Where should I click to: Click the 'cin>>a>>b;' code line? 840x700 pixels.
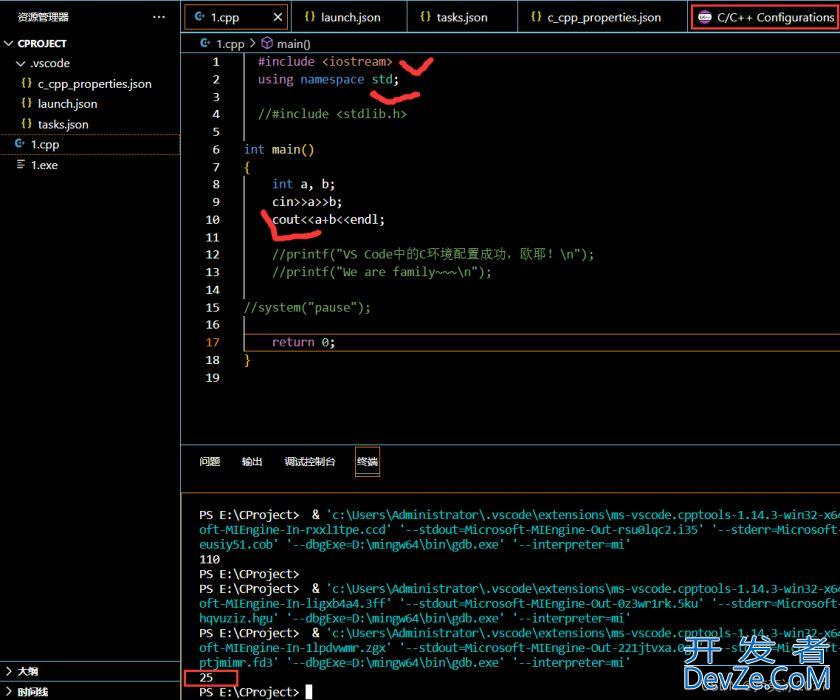[306, 202]
